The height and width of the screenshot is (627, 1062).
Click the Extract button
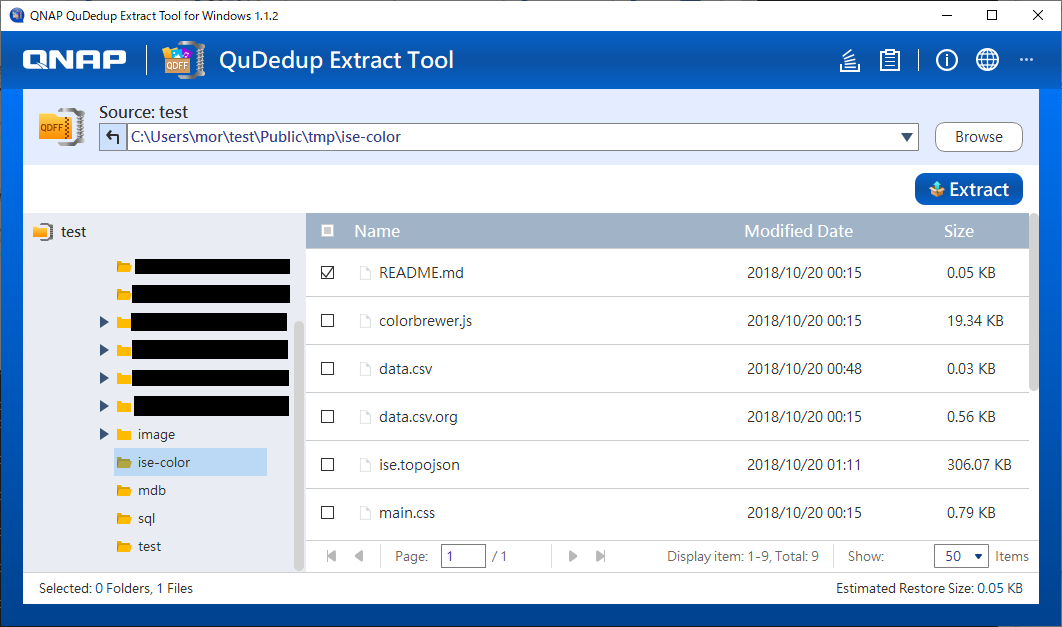969,190
